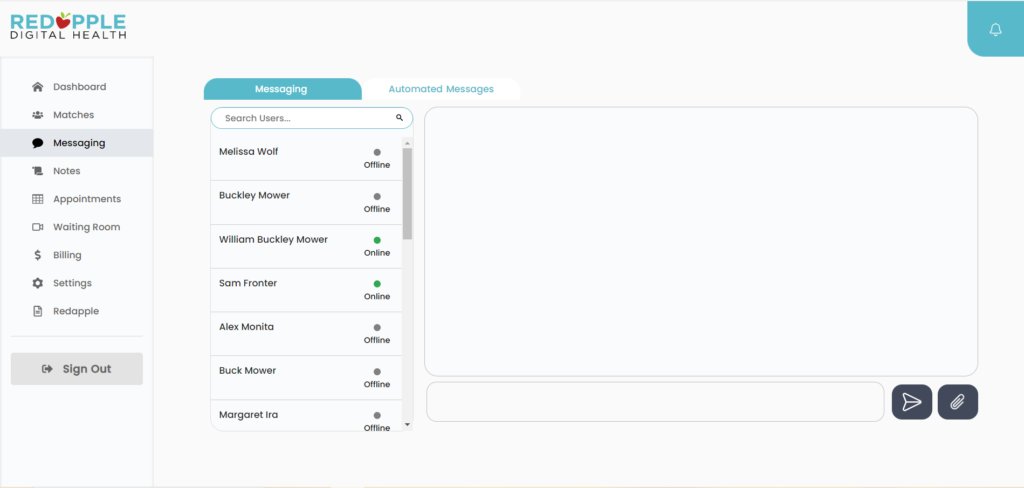Viewport: 1024px width, 488px height.
Task: Open chat with Margaret Ira
Action: (x=306, y=415)
